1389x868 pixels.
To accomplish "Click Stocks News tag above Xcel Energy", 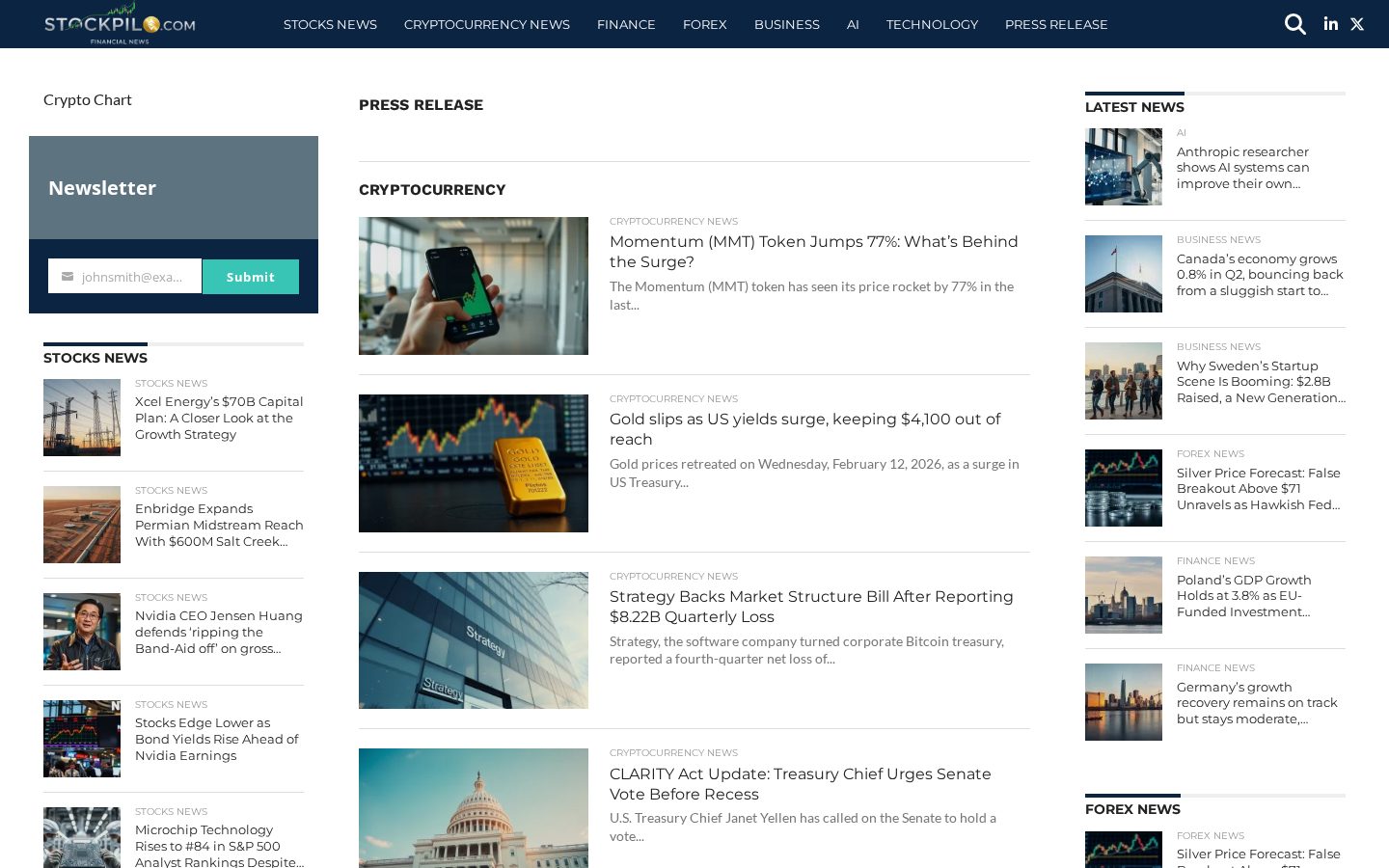I will click(x=171, y=384).
